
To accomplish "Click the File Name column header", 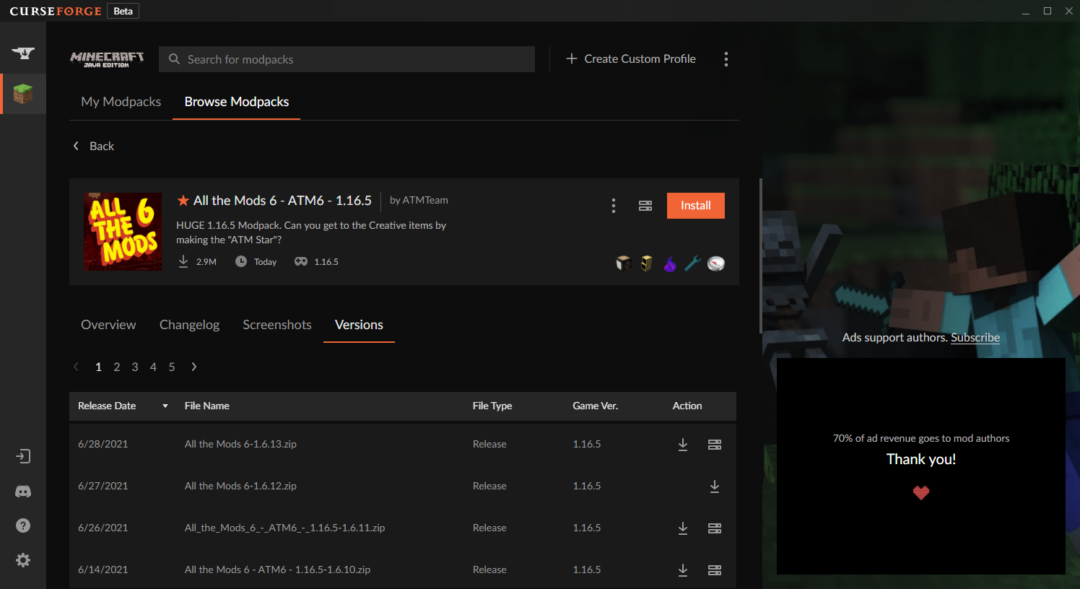I will point(207,406).
